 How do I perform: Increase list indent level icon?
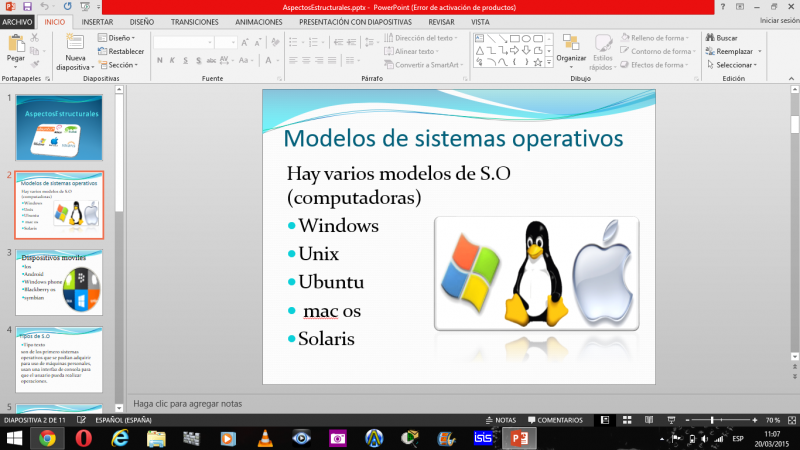click(352, 42)
